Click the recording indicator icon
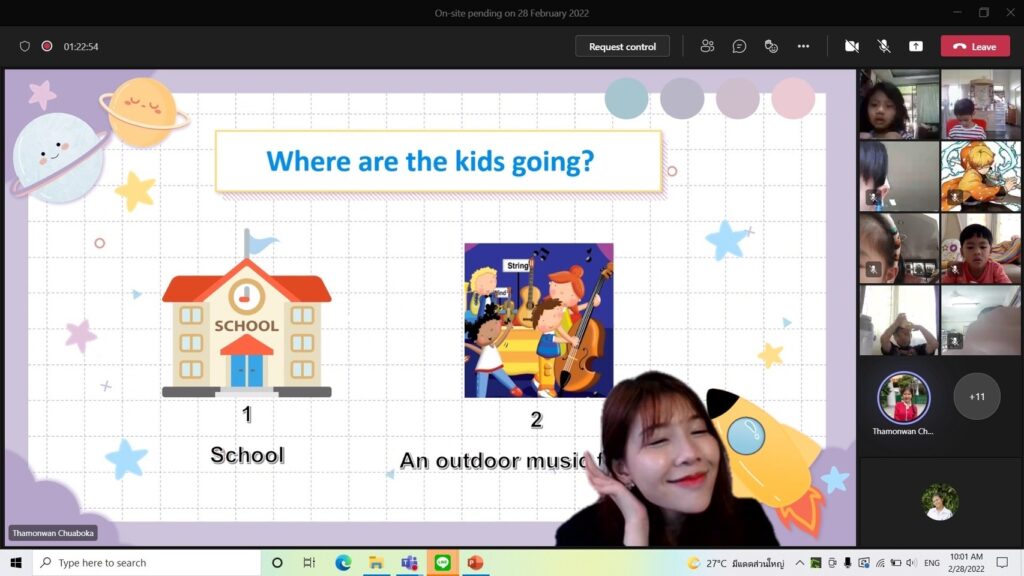Viewport: 1024px width, 576px height. click(x=46, y=46)
